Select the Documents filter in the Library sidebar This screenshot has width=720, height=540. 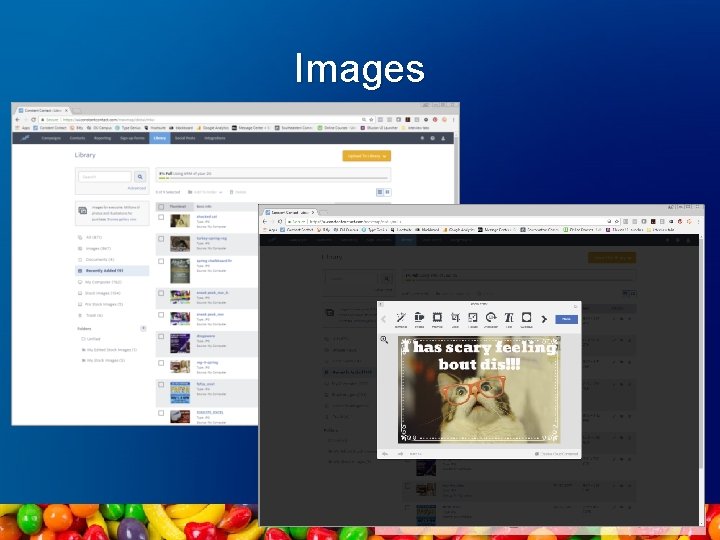tap(96, 259)
